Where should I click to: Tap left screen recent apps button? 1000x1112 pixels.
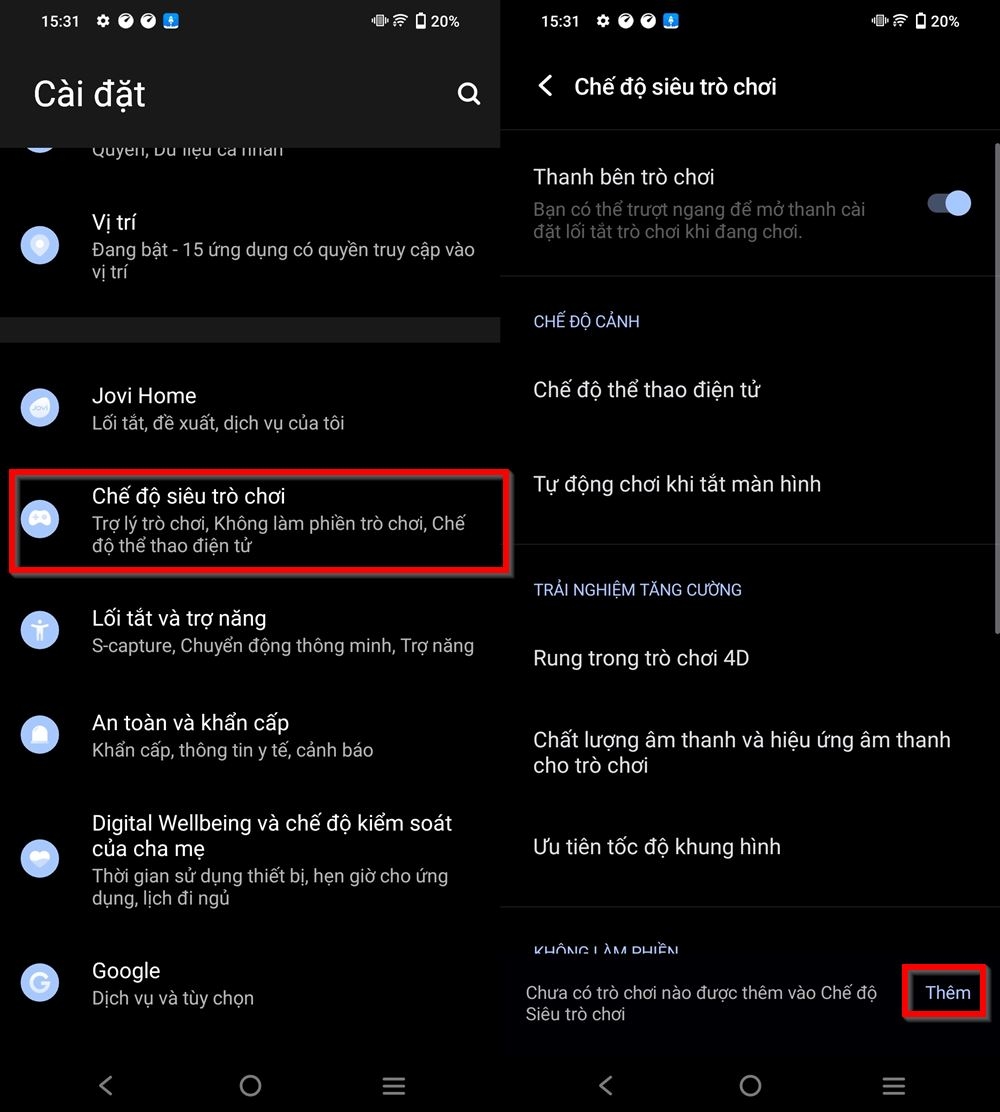394,1086
